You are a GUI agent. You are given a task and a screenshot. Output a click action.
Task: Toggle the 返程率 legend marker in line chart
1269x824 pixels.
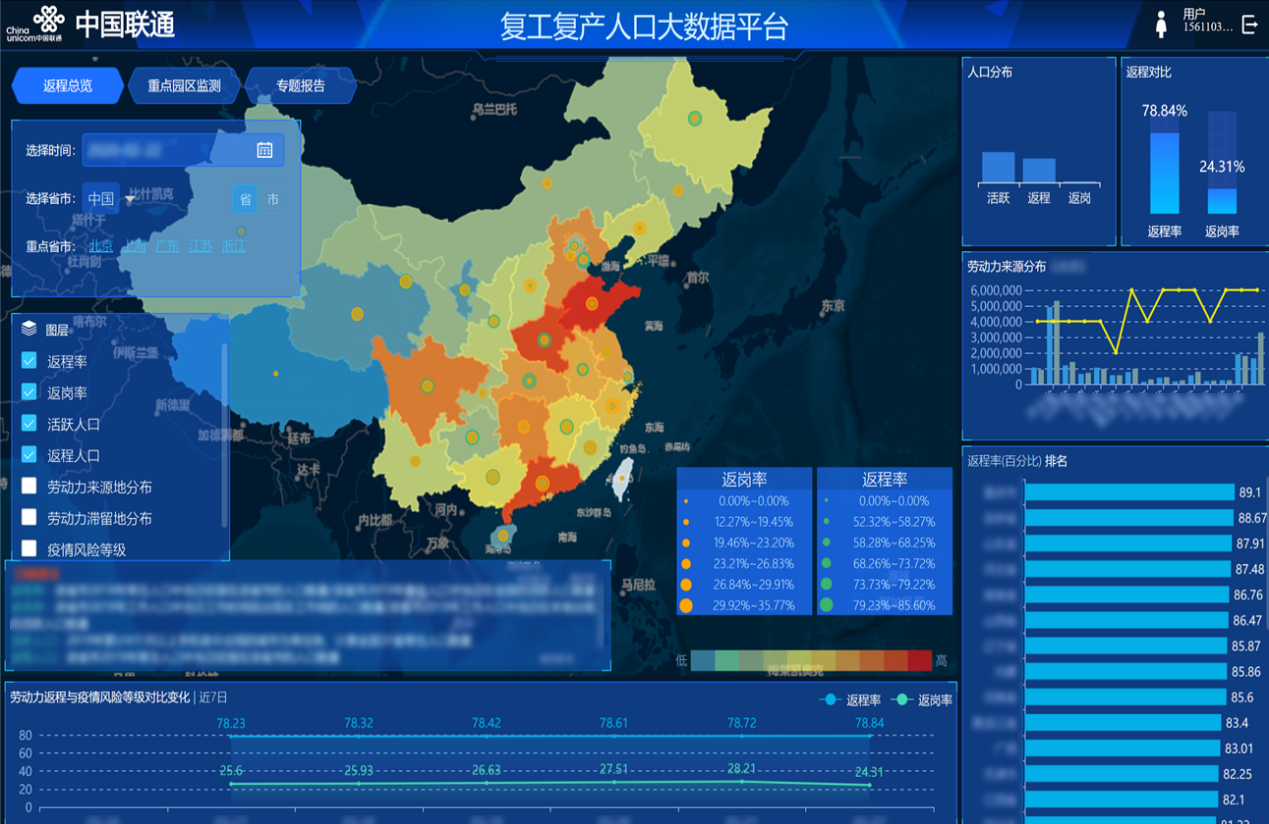(x=831, y=700)
